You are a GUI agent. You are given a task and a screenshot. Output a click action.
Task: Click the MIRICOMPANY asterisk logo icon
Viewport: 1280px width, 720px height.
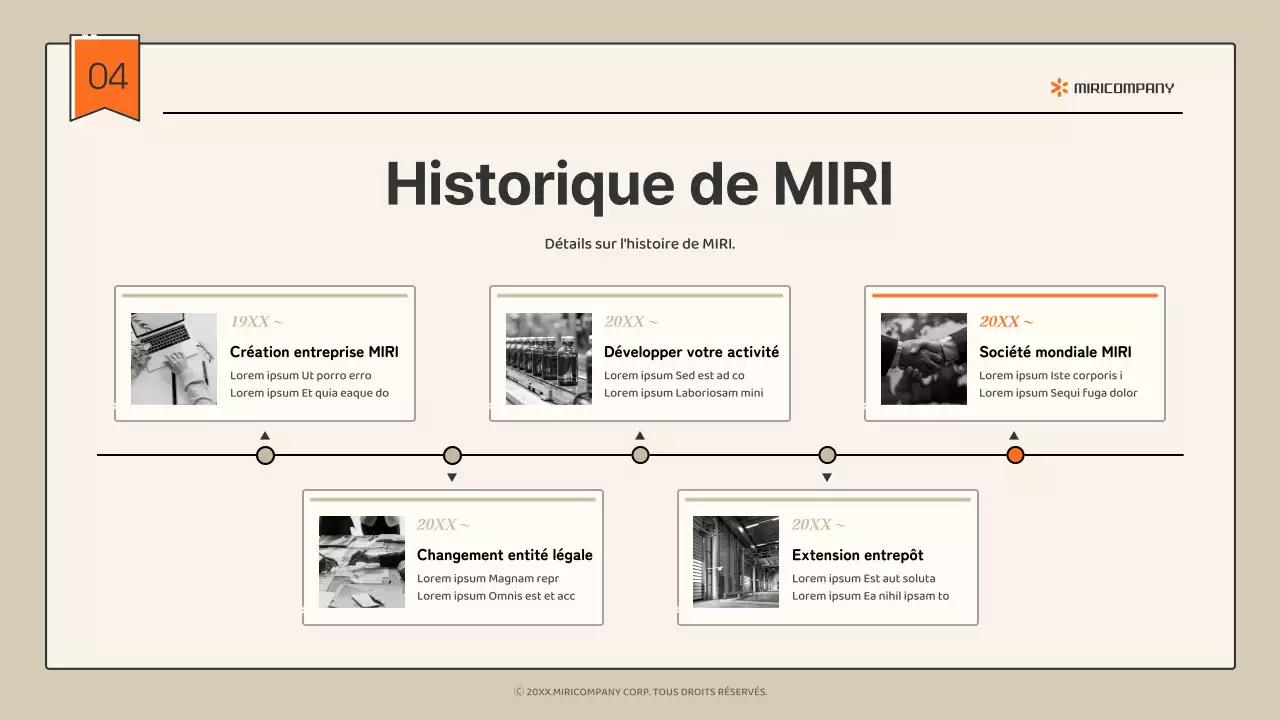click(1057, 87)
